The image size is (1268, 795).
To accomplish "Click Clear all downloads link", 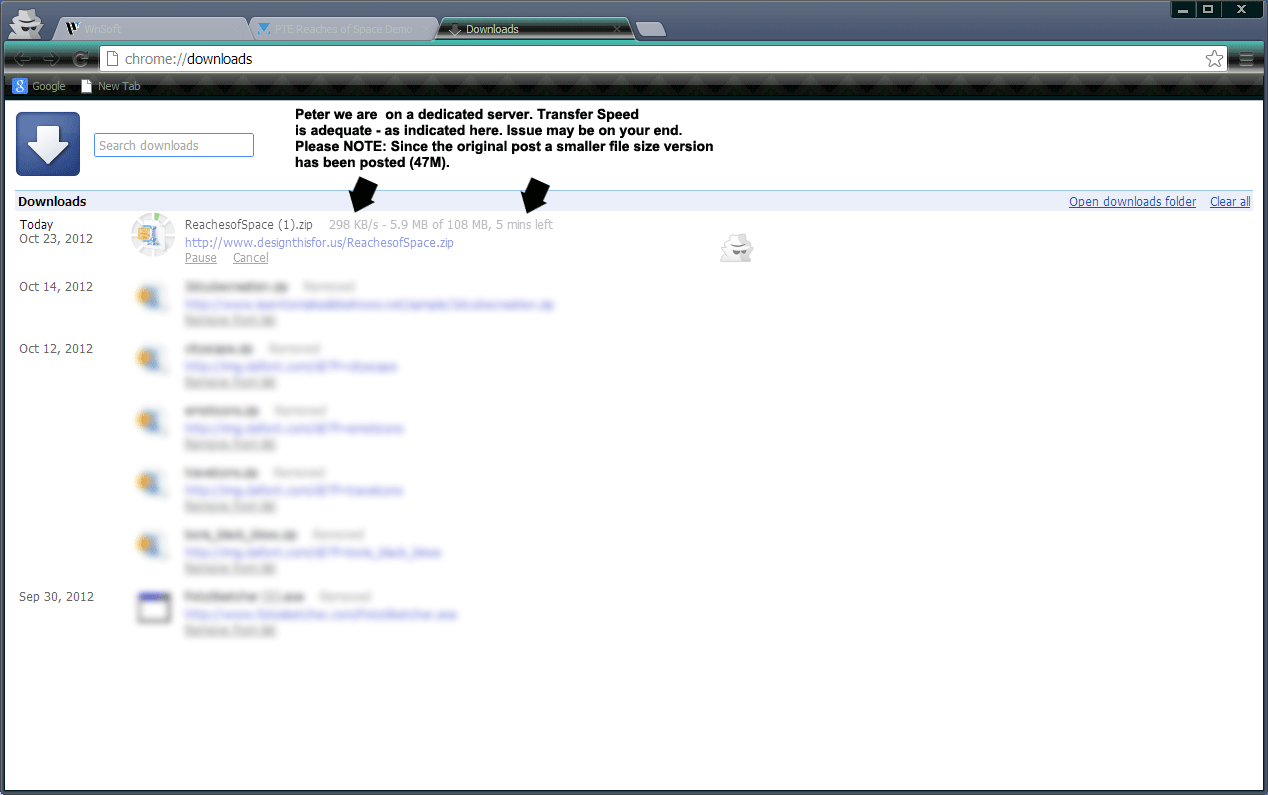I will tap(1229, 202).
